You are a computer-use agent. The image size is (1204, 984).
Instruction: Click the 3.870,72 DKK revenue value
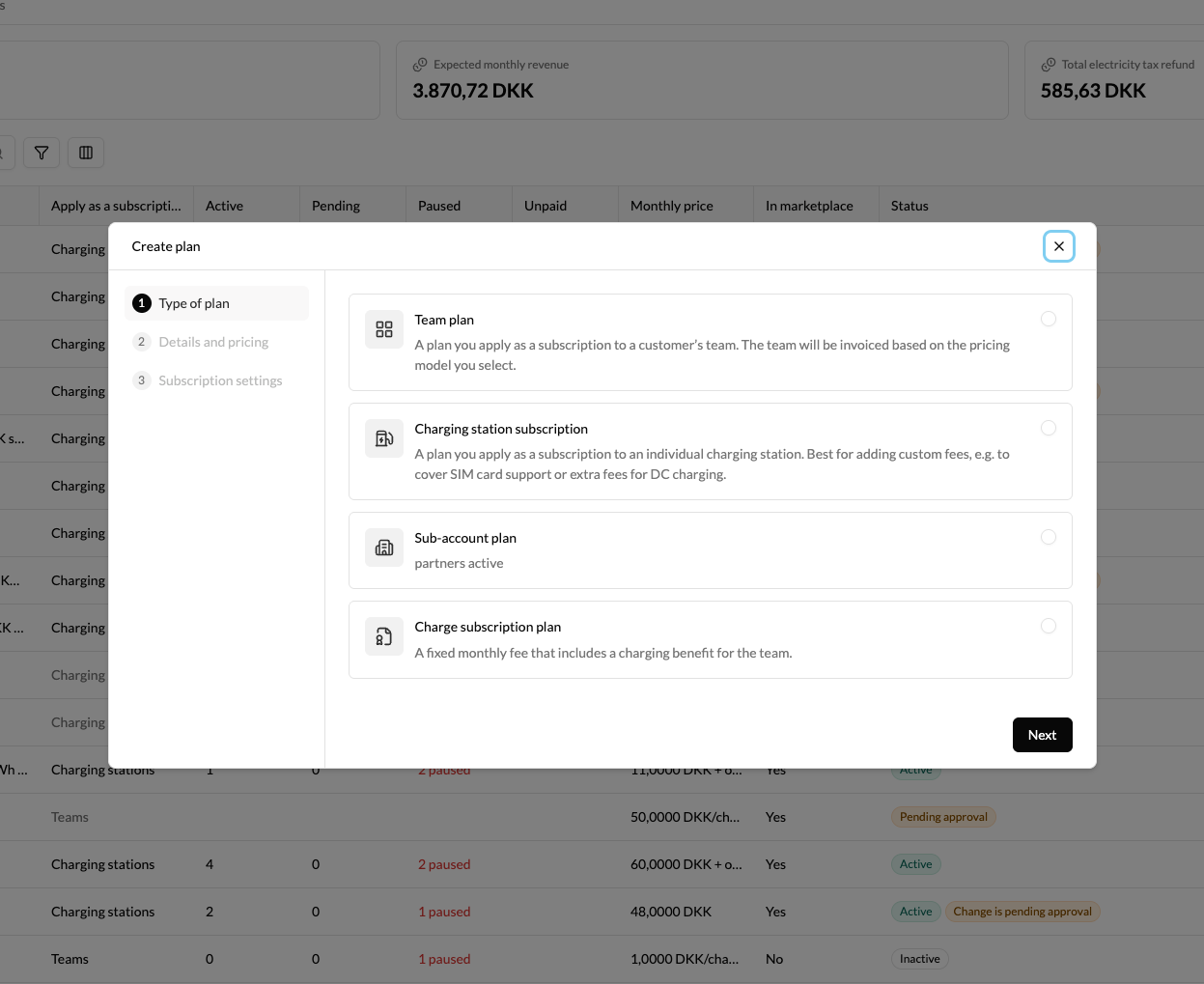click(473, 91)
